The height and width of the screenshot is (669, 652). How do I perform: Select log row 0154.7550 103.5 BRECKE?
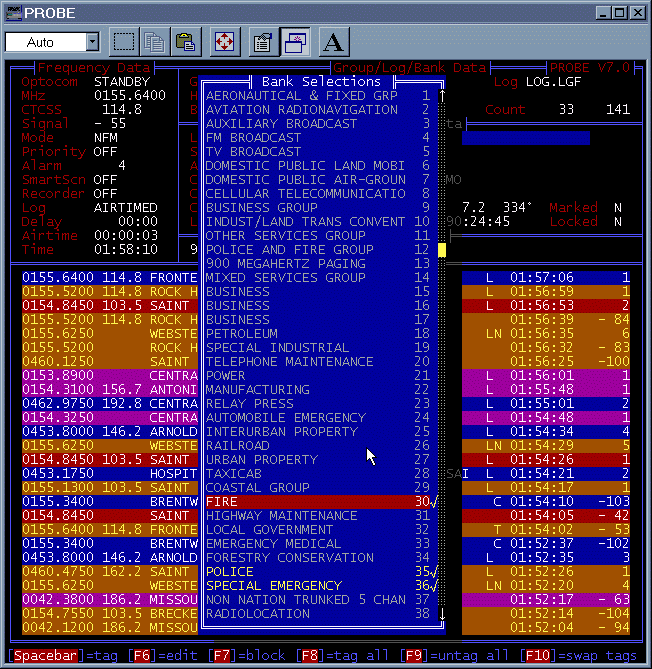point(110,614)
